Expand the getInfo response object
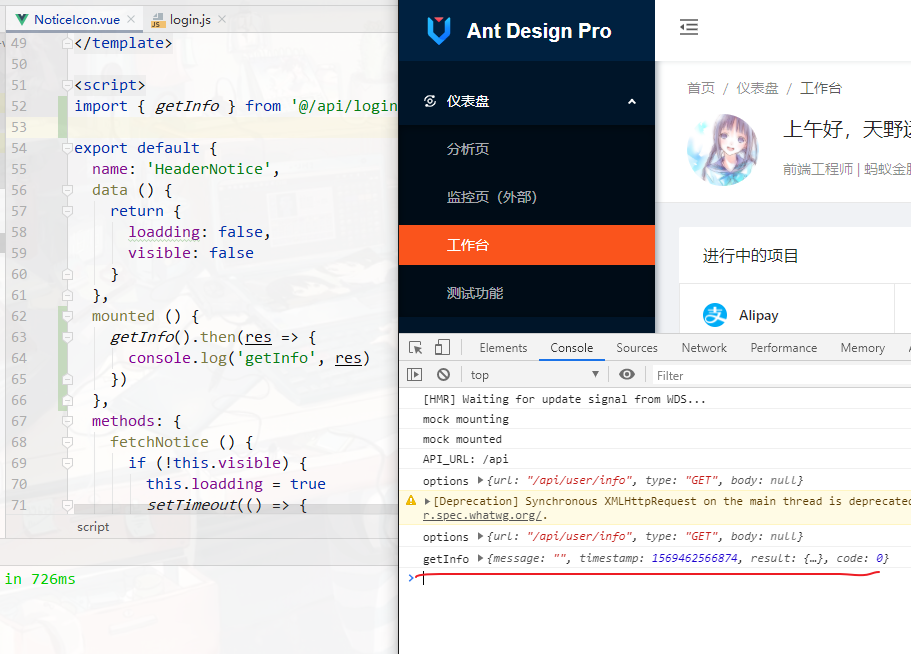 click(x=481, y=558)
